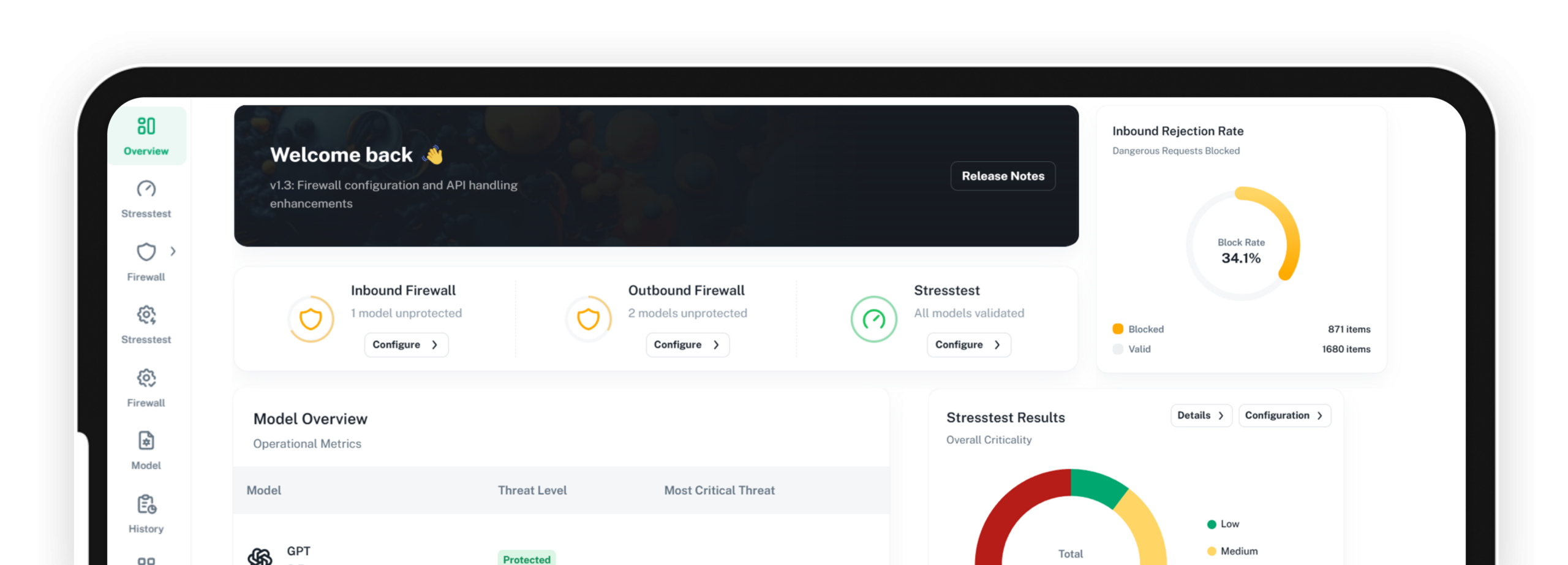Viewport: 1568px width, 565px height.
Task: Select the Stresstest gauge icon in sidebar
Action: (146, 190)
